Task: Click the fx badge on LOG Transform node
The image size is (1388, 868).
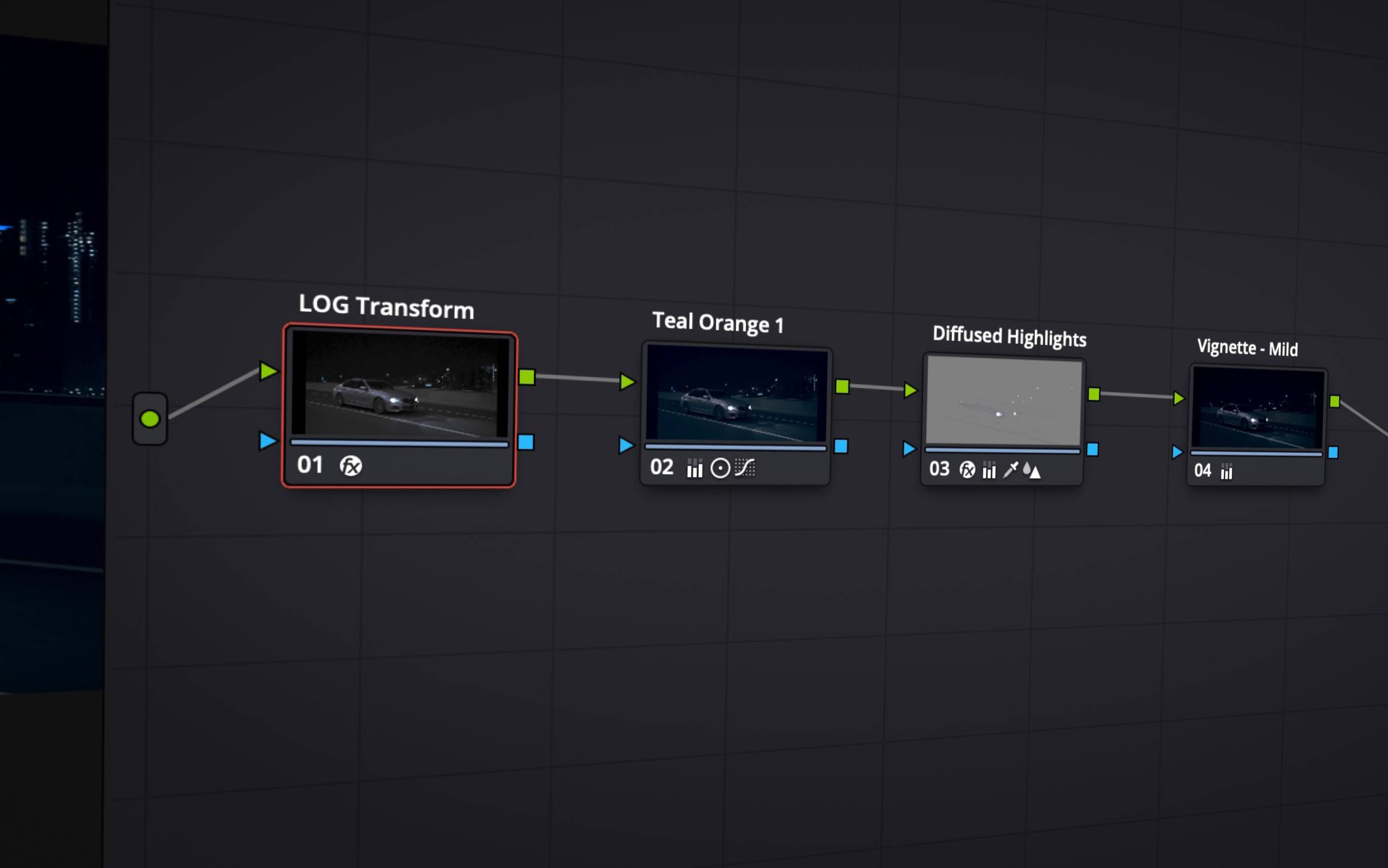Action: click(x=350, y=465)
